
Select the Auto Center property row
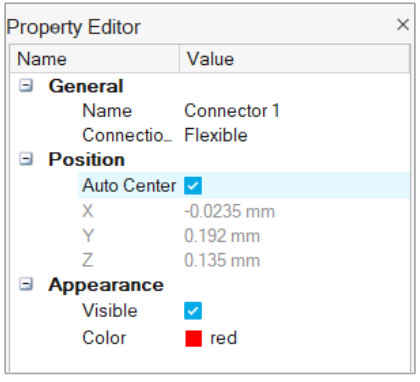244,185
